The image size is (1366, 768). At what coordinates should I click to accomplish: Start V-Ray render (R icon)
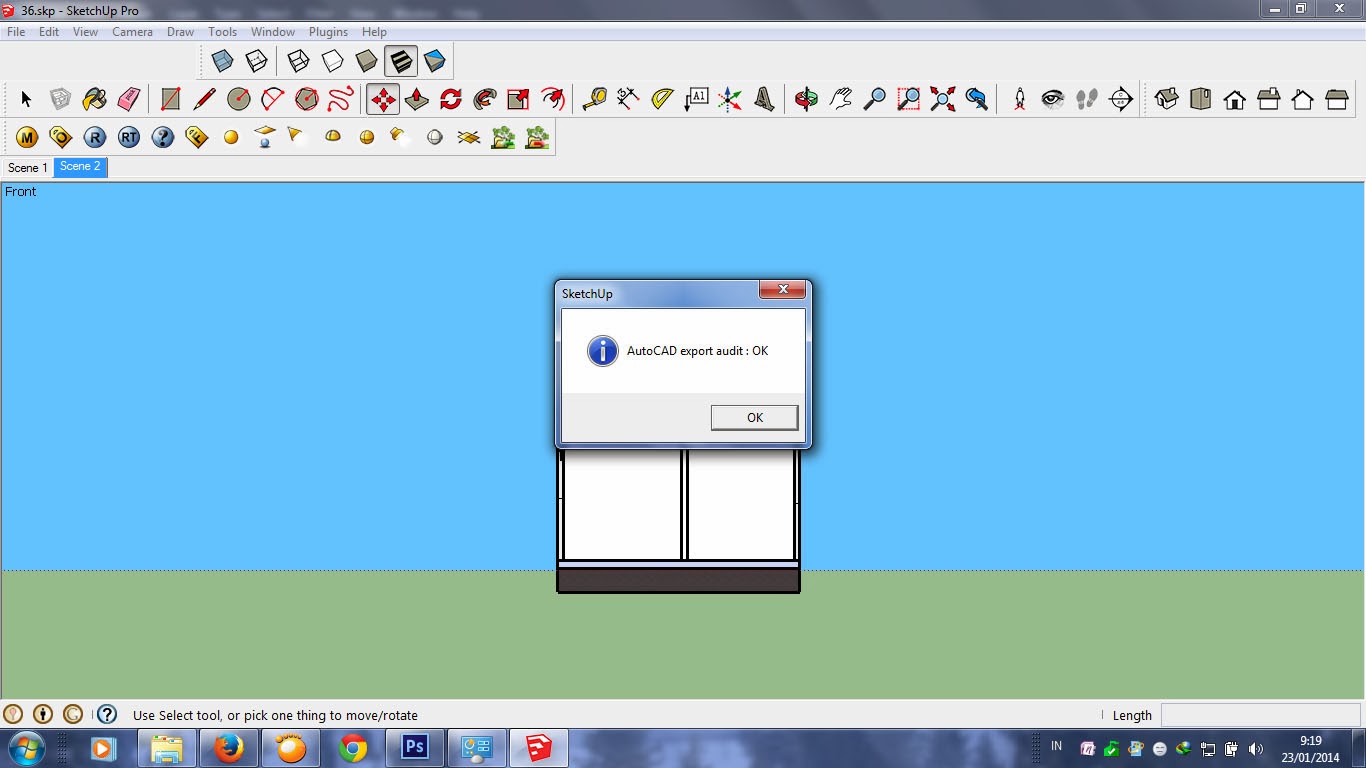click(x=95, y=137)
